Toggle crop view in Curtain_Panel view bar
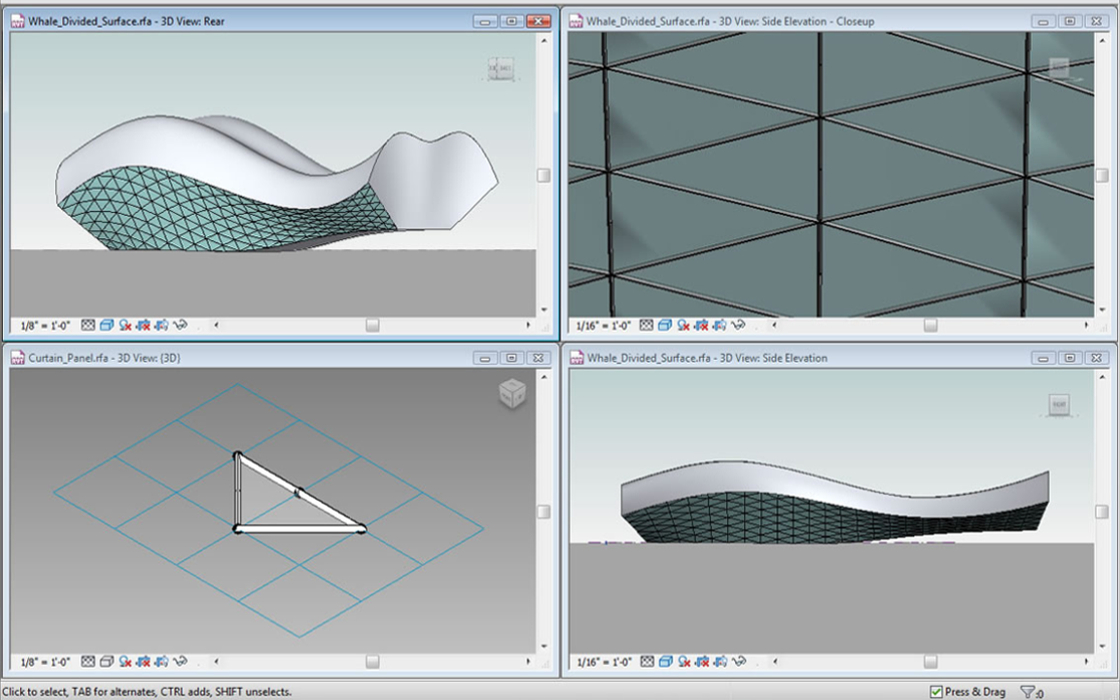Image resolution: width=1120 pixels, height=700 pixels. 143,662
